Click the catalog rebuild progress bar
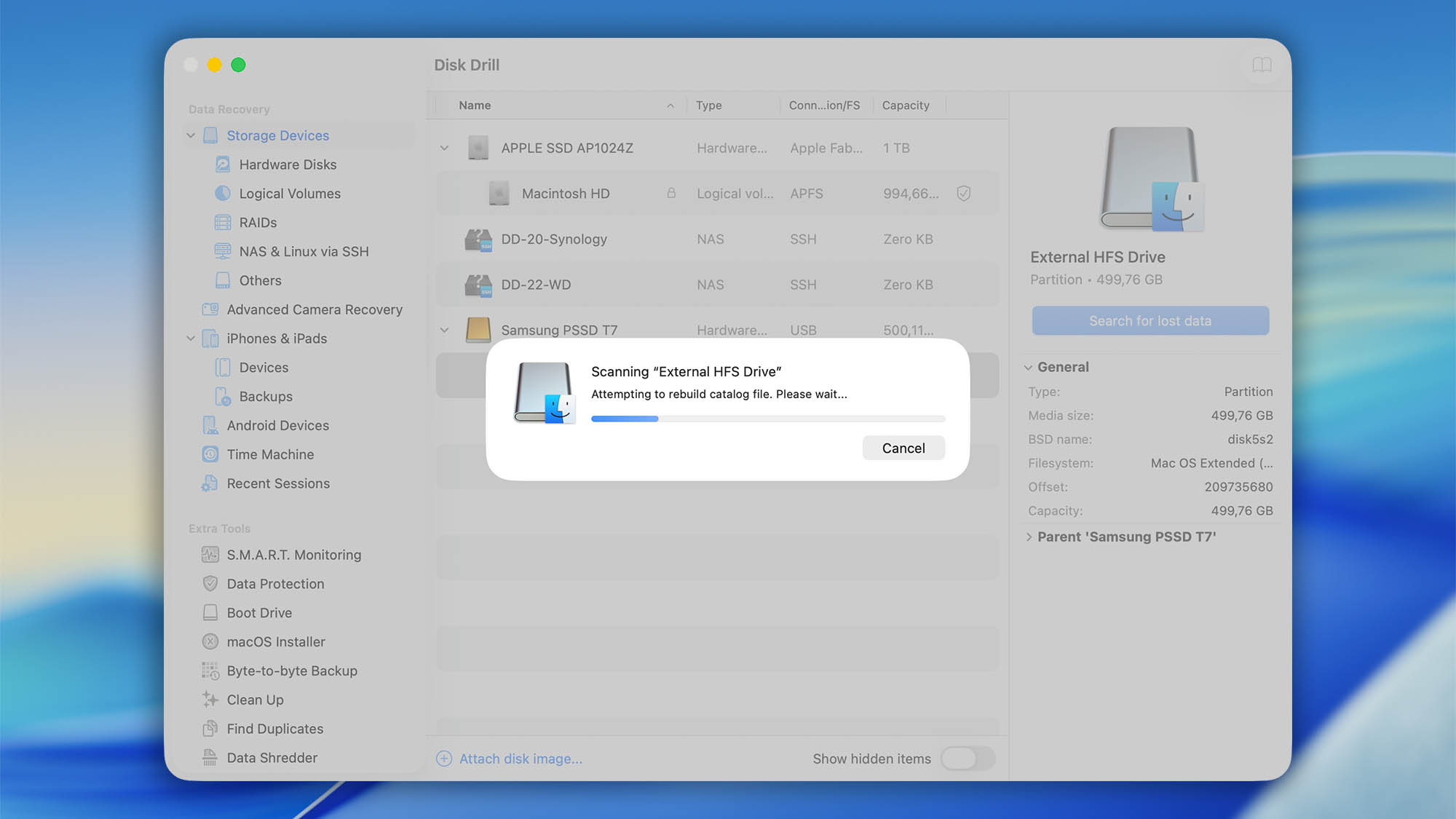Viewport: 1456px width, 819px height. click(767, 419)
